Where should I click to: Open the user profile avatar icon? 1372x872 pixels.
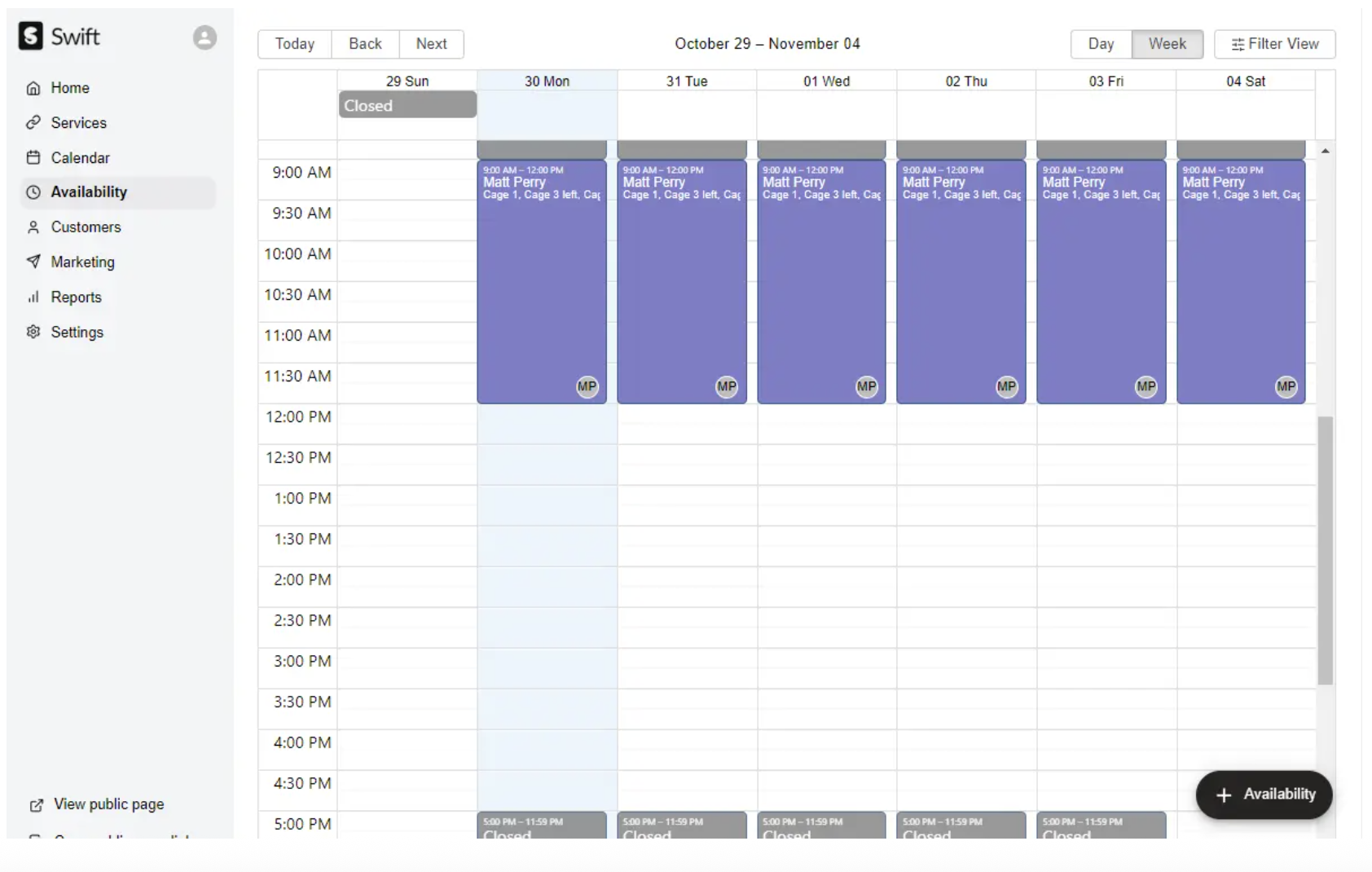pos(204,37)
